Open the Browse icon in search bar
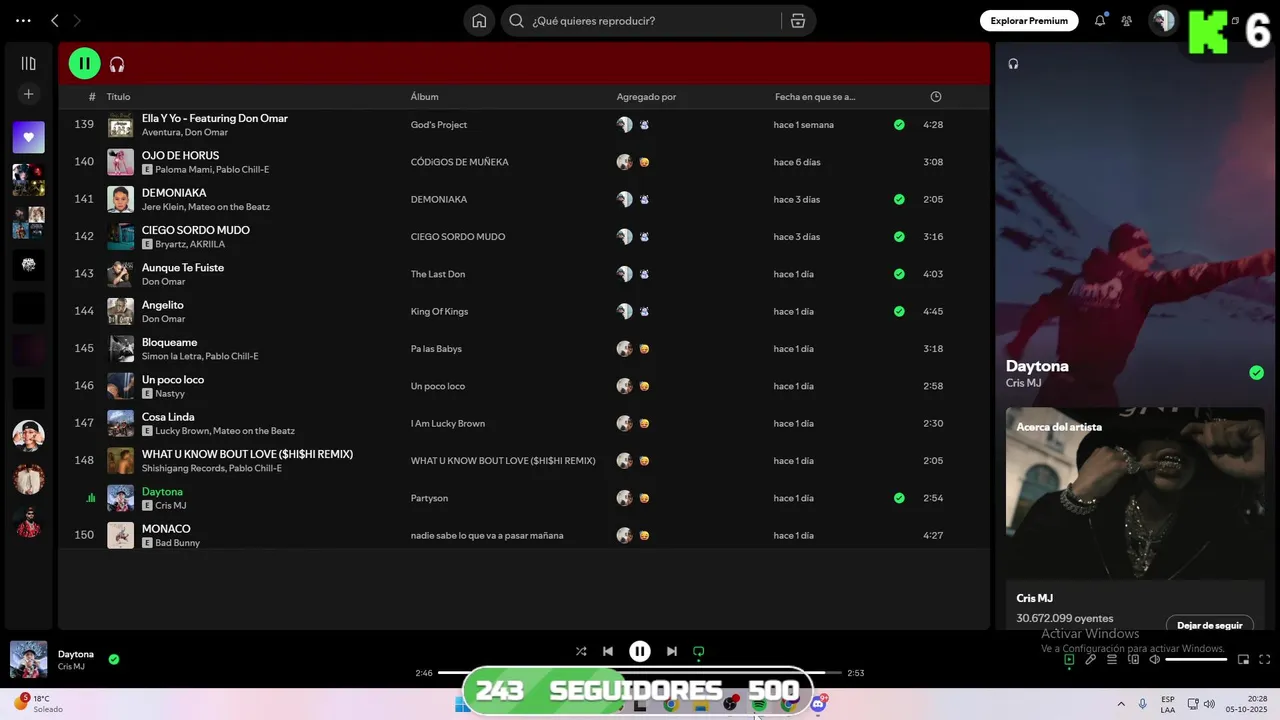1280x720 pixels. [x=797, y=21]
